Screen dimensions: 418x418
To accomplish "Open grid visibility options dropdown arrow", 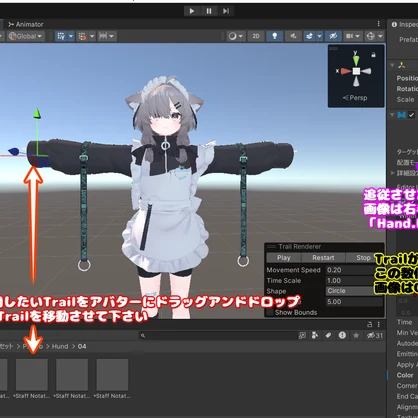I will pos(71,36).
